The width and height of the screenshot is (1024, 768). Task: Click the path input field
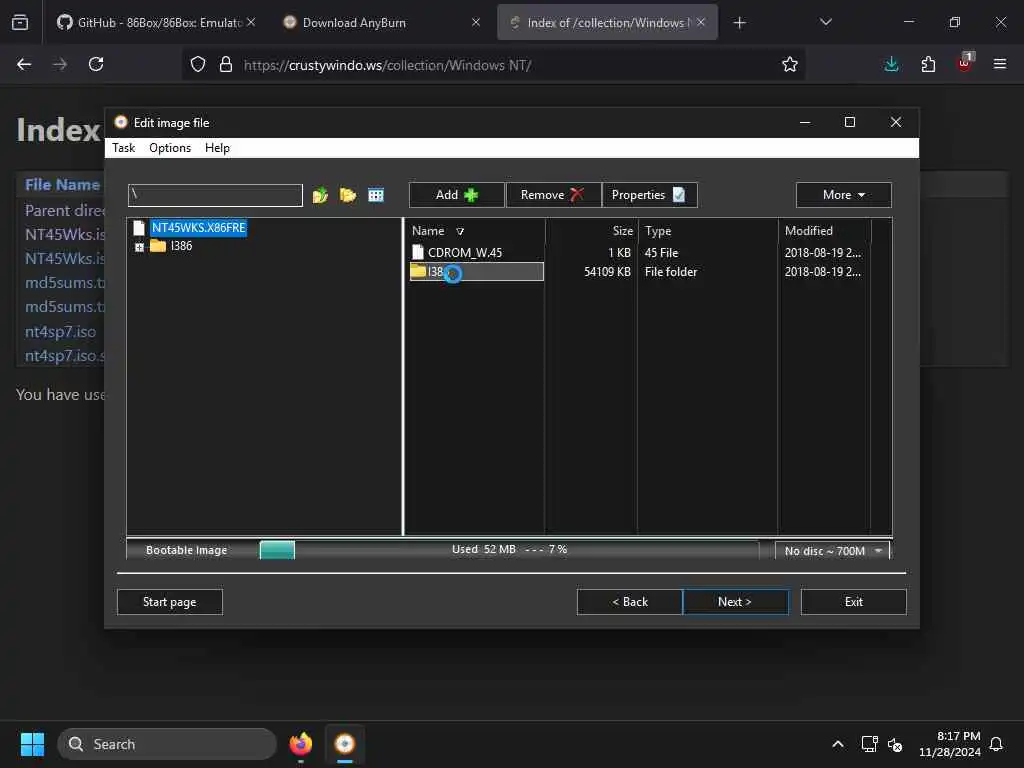[x=216, y=195]
